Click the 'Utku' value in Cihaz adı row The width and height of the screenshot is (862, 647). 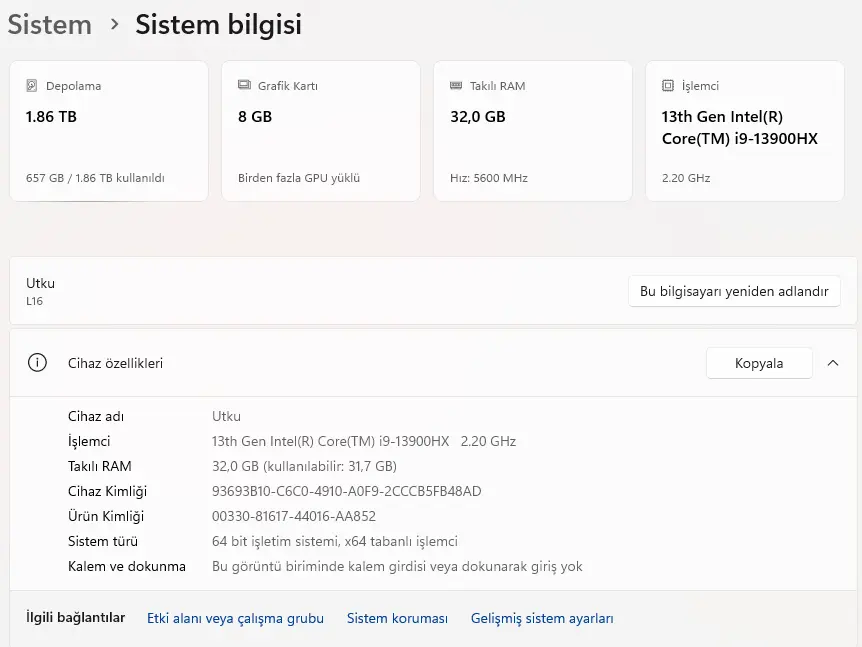click(226, 417)
